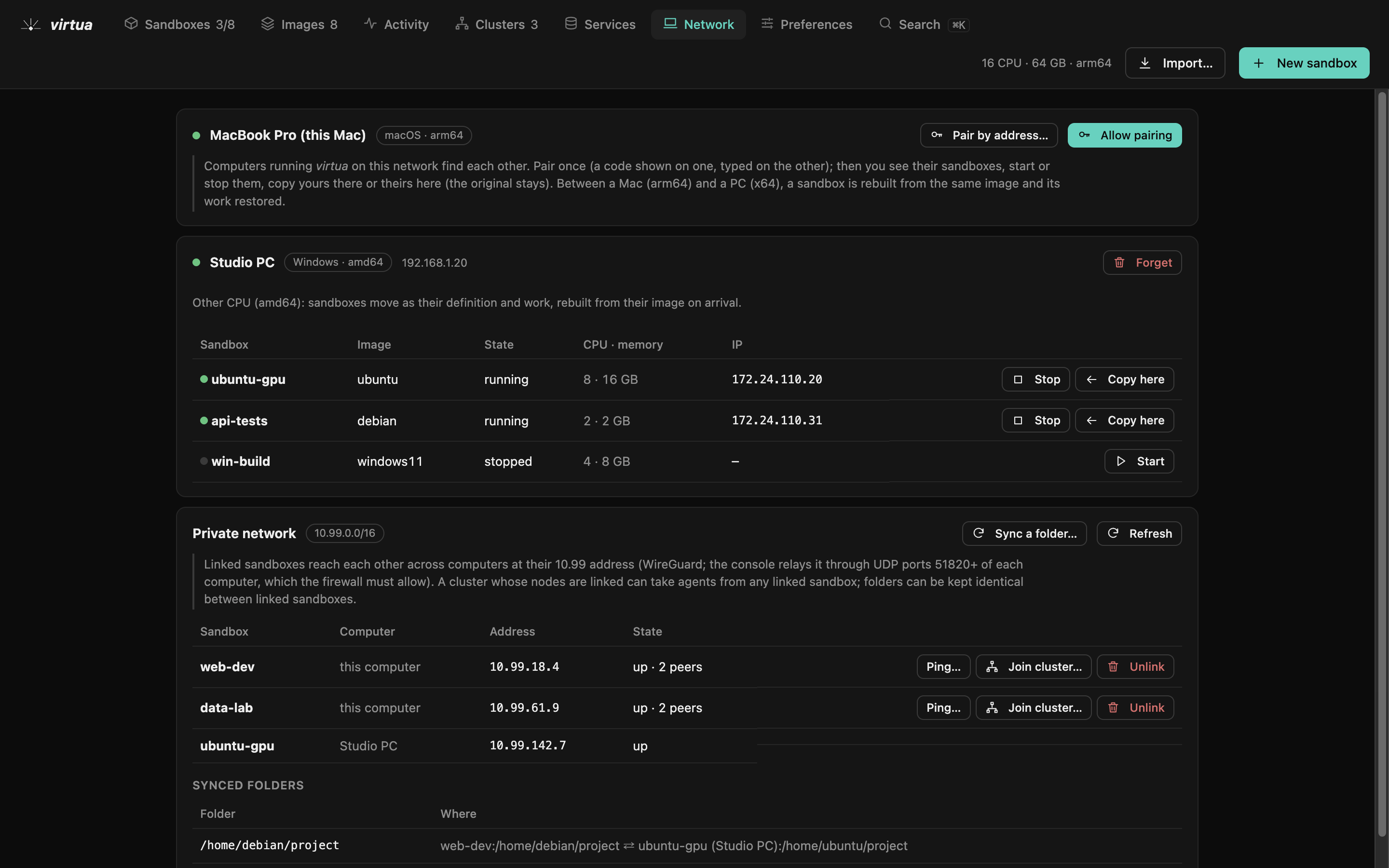Image resolution: width=1389 pixels, height=868 pixels.
Task: Click the 192.168.1.20 address text
Action: pos(434,263)
